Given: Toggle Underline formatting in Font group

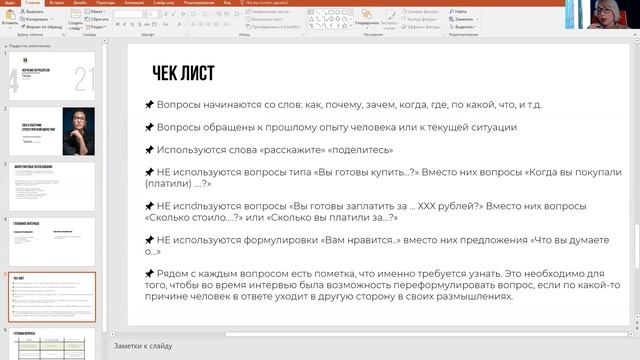Looking at the screenshot, I should [132, 25].
